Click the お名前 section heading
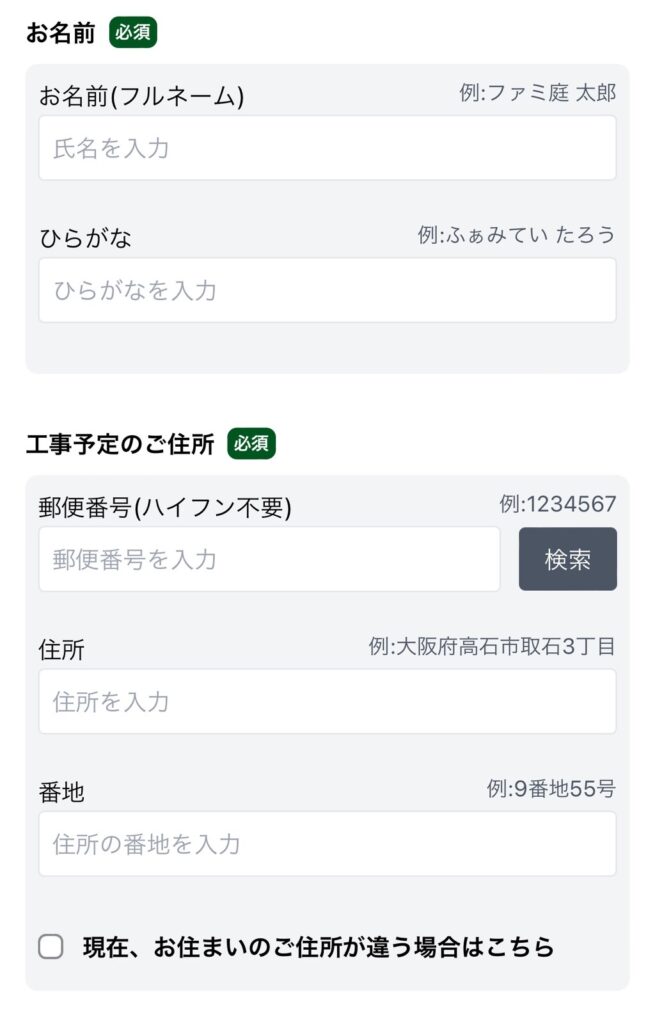This screenshot has height=1024, width=655. [x=60, y=31]
